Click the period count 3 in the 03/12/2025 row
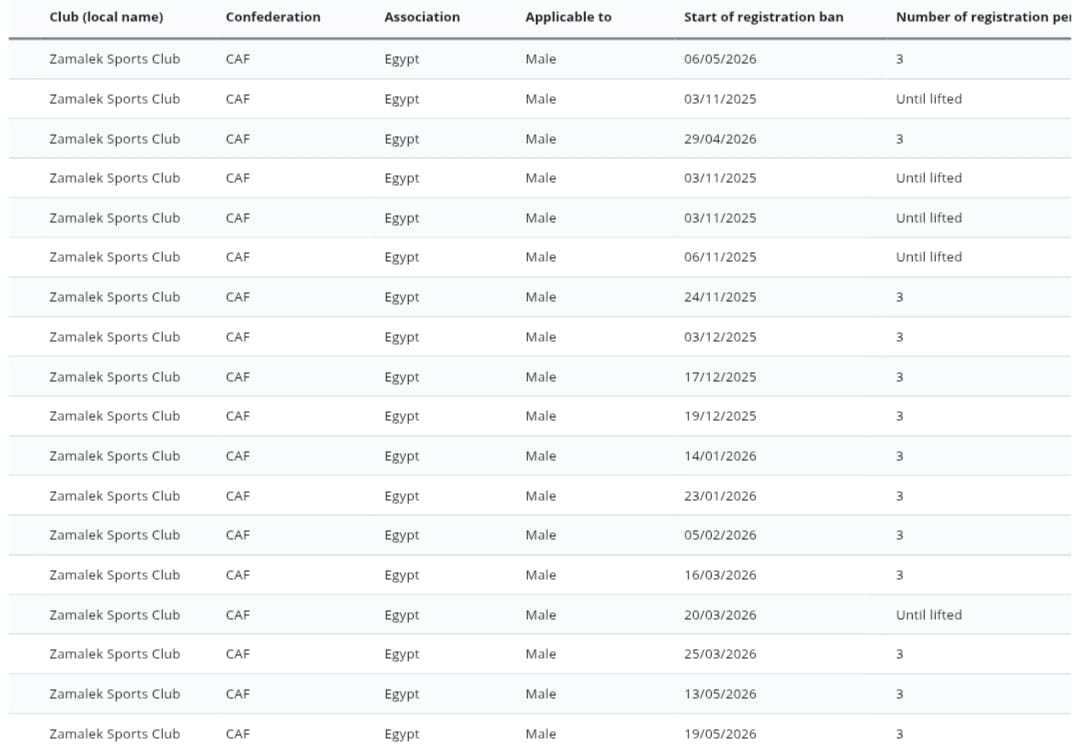This screenshot has width=1079, height=747. pyautogui.click(x=899, y=337)
